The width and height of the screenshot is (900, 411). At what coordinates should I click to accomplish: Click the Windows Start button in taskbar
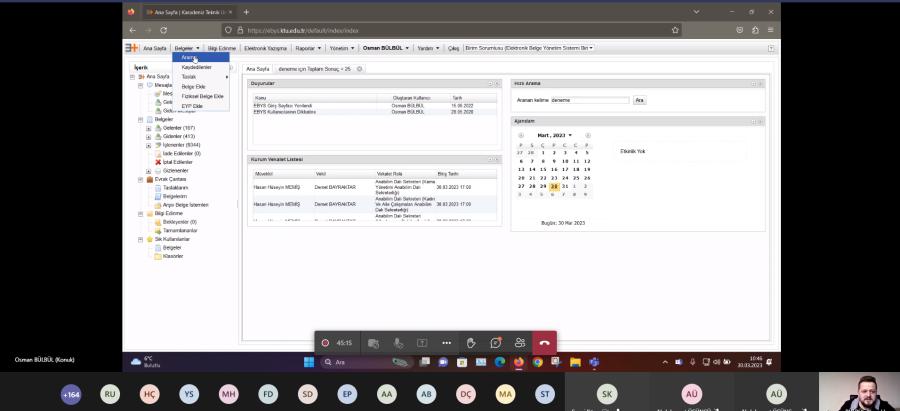point(309,362)
